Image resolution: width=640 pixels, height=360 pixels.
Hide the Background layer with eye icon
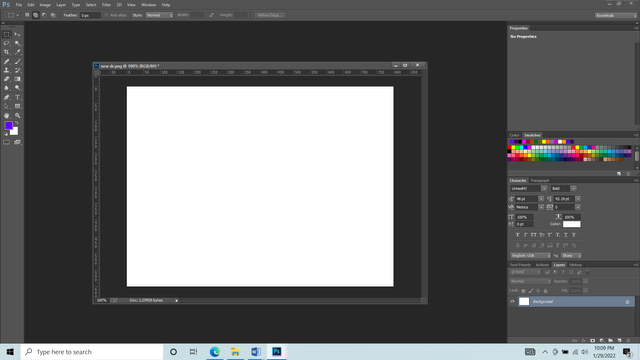click(513, 302)
